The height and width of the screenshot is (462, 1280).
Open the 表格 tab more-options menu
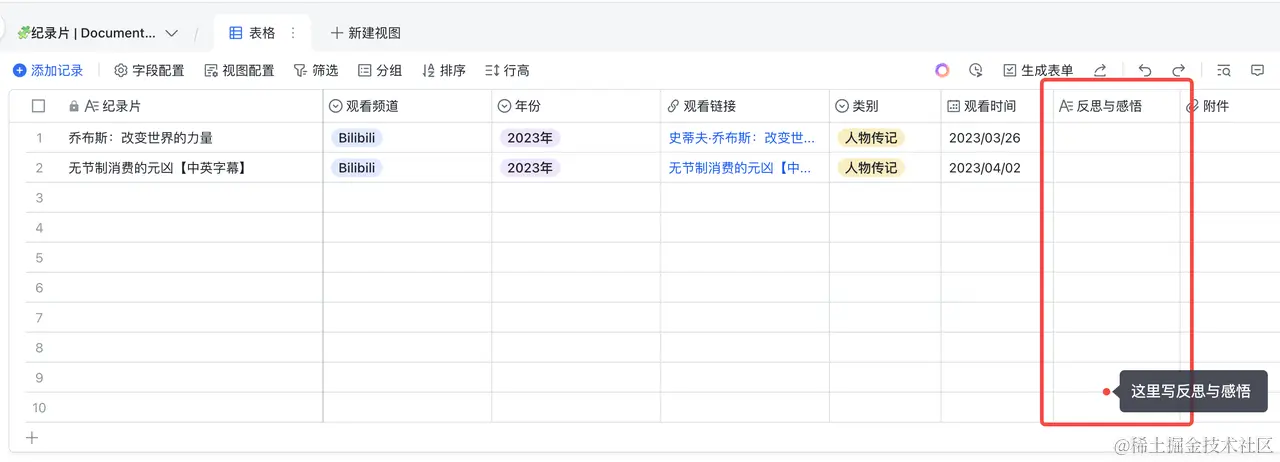(x=293, y=33)
